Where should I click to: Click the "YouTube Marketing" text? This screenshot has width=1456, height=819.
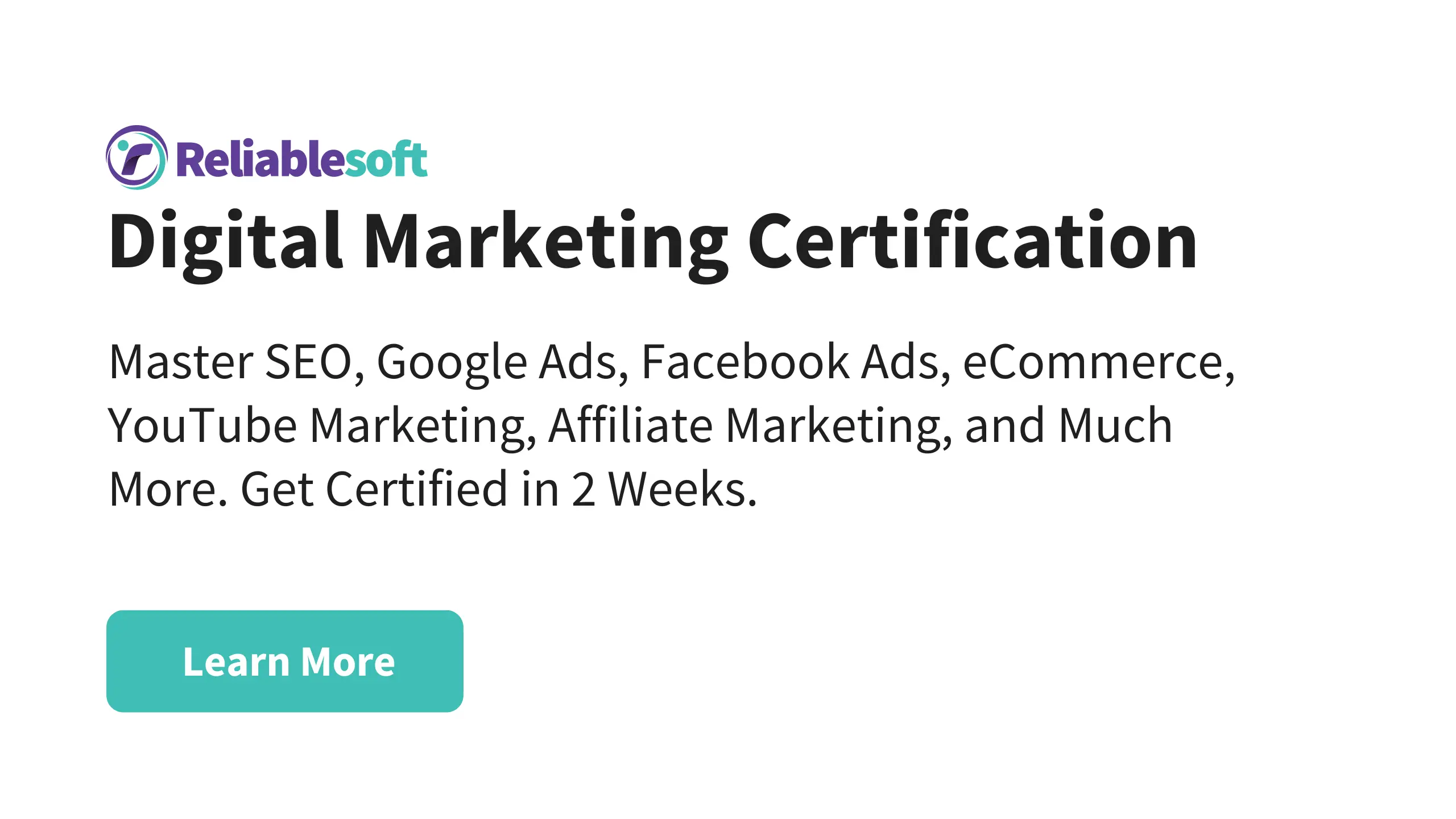click(321, 426)
